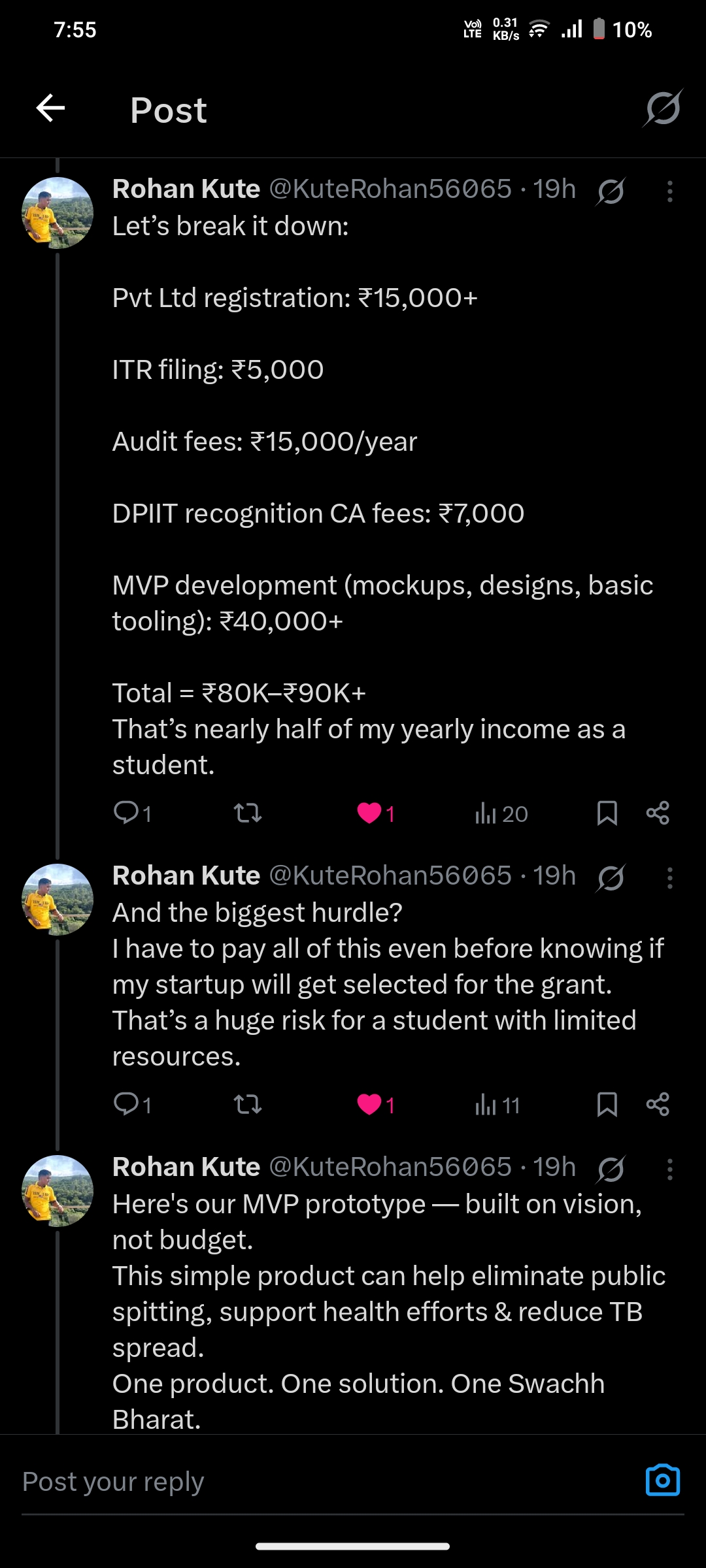View analytics showing 20 views
Screen dimensions: 706x1568
[x=501, y=814]
